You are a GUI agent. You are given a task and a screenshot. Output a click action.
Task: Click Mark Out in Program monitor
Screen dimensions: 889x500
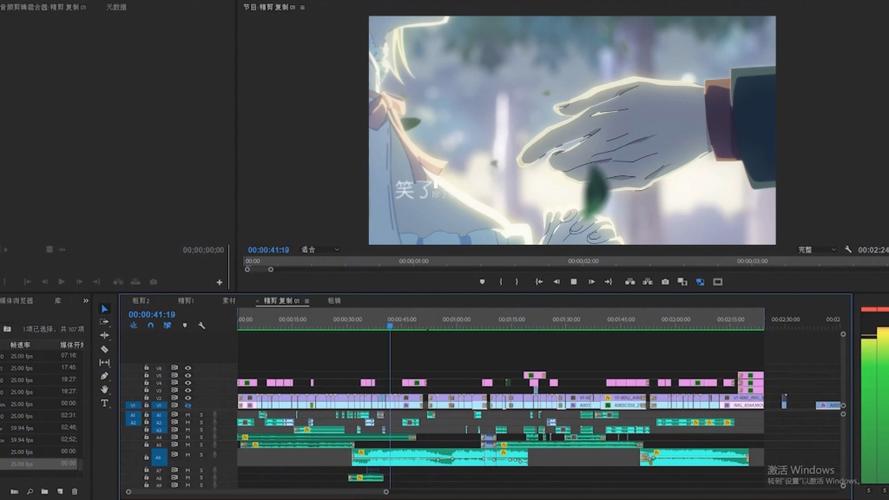pyautogui.click(x=517, y=282)
